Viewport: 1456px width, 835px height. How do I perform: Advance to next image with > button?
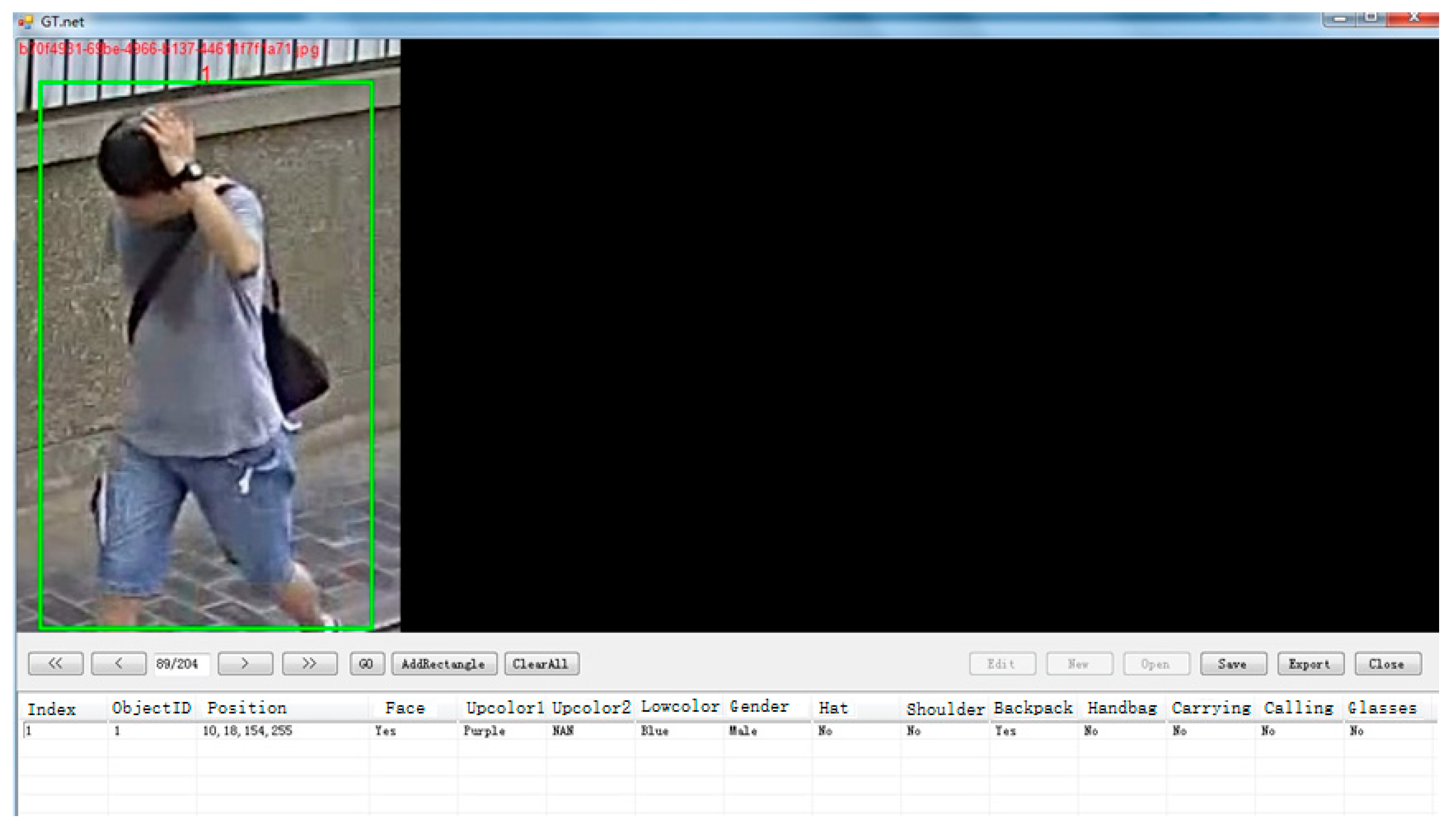point(245,664)
